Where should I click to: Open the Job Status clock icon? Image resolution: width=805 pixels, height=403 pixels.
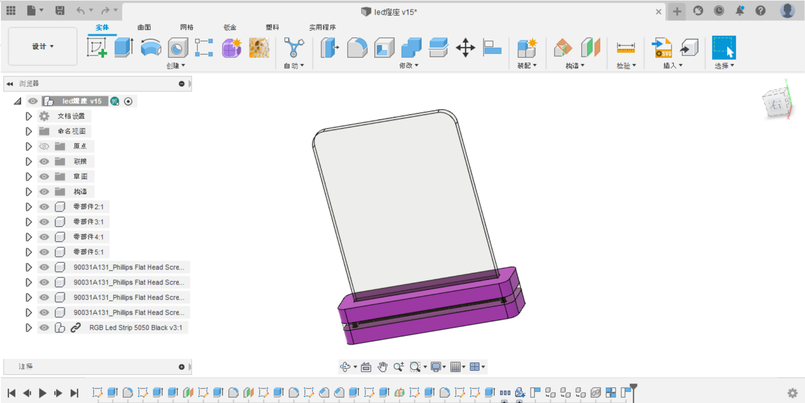coord(719,10)
